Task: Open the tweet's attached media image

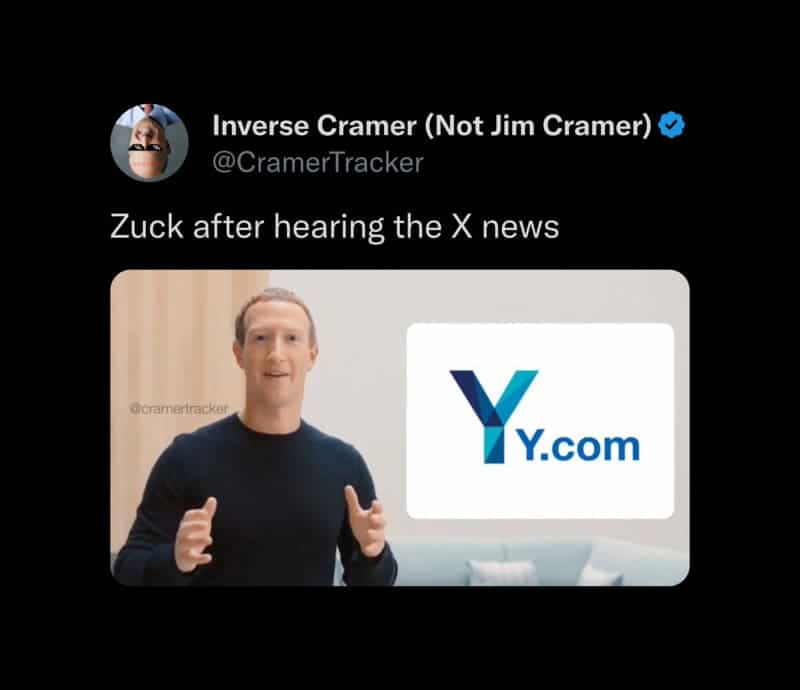Action: point(400,428)
